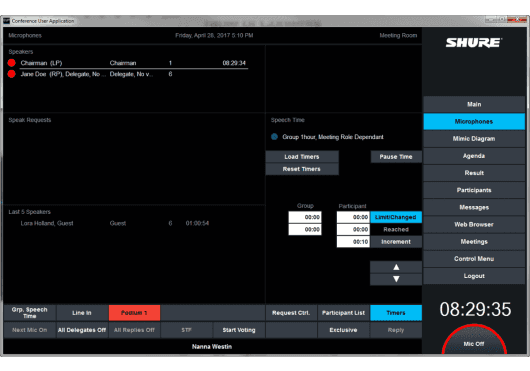
Task: Click the Start Voting button
Action: tap(239, 330)
